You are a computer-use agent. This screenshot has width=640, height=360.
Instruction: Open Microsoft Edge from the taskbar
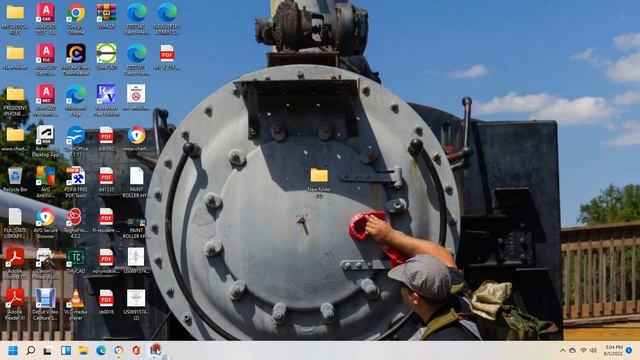[x=101, y=351]
